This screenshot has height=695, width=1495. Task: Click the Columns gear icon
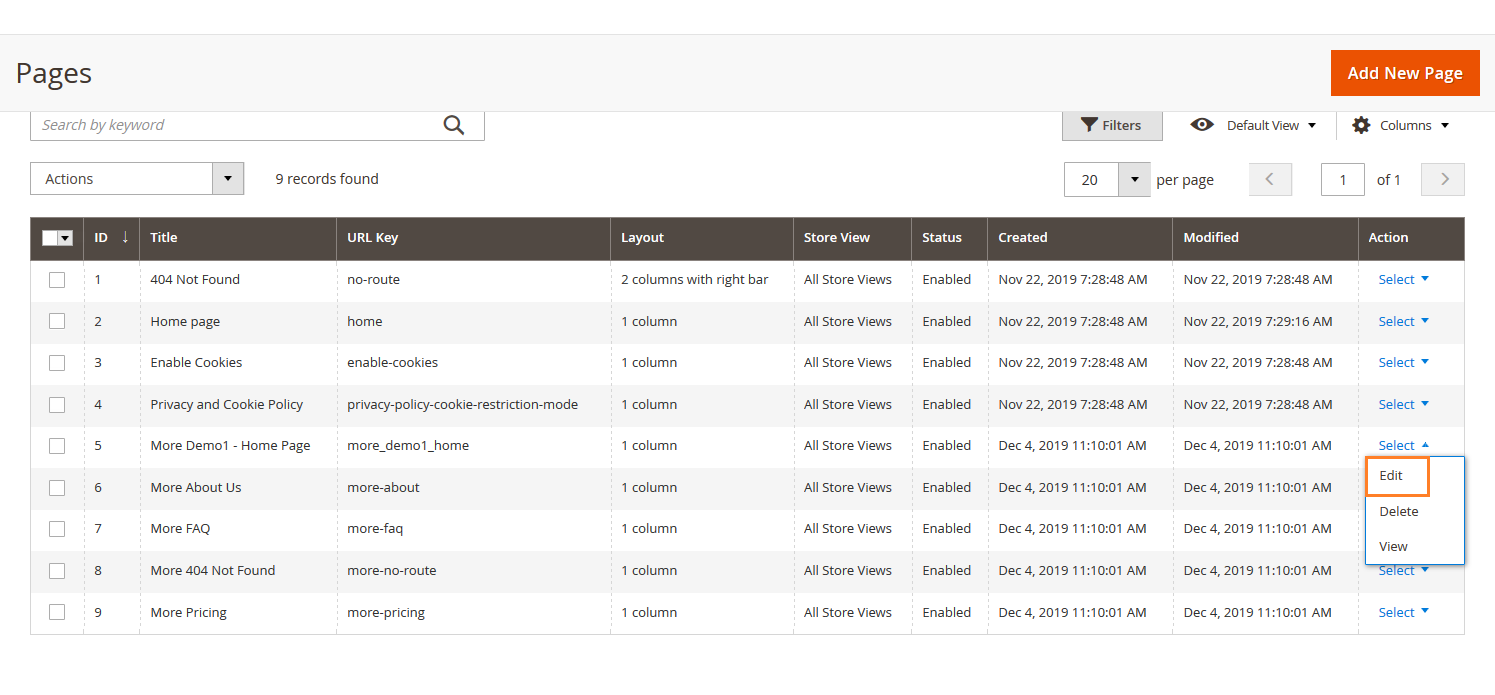1361,125
